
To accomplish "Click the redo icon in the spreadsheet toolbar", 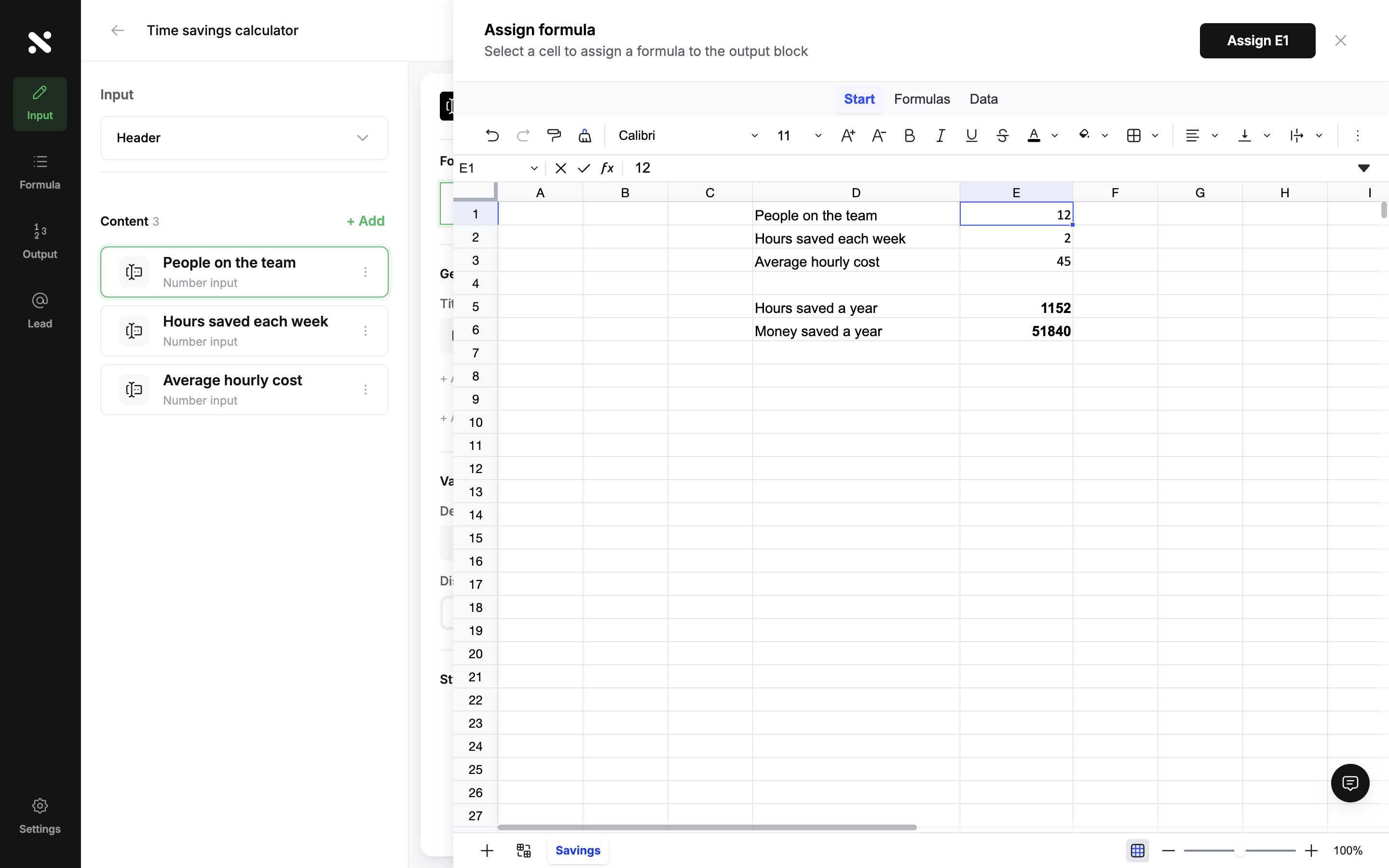I will (x=522, y=136).
